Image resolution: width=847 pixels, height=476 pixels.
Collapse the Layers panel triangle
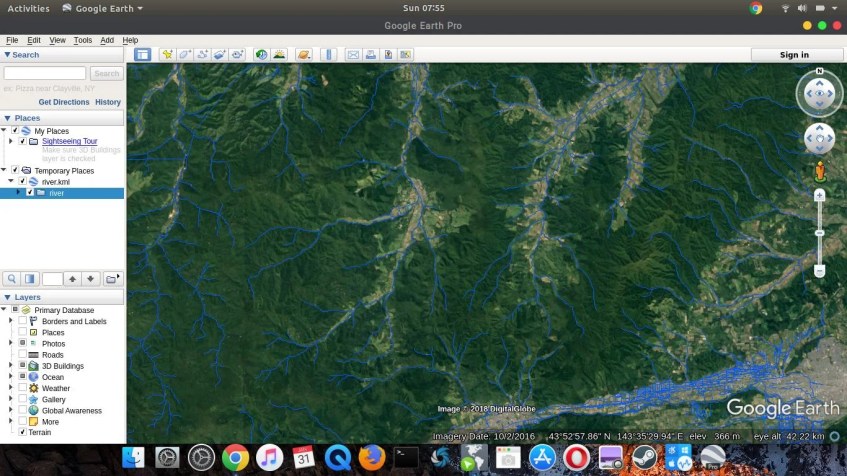click(7, 297)
